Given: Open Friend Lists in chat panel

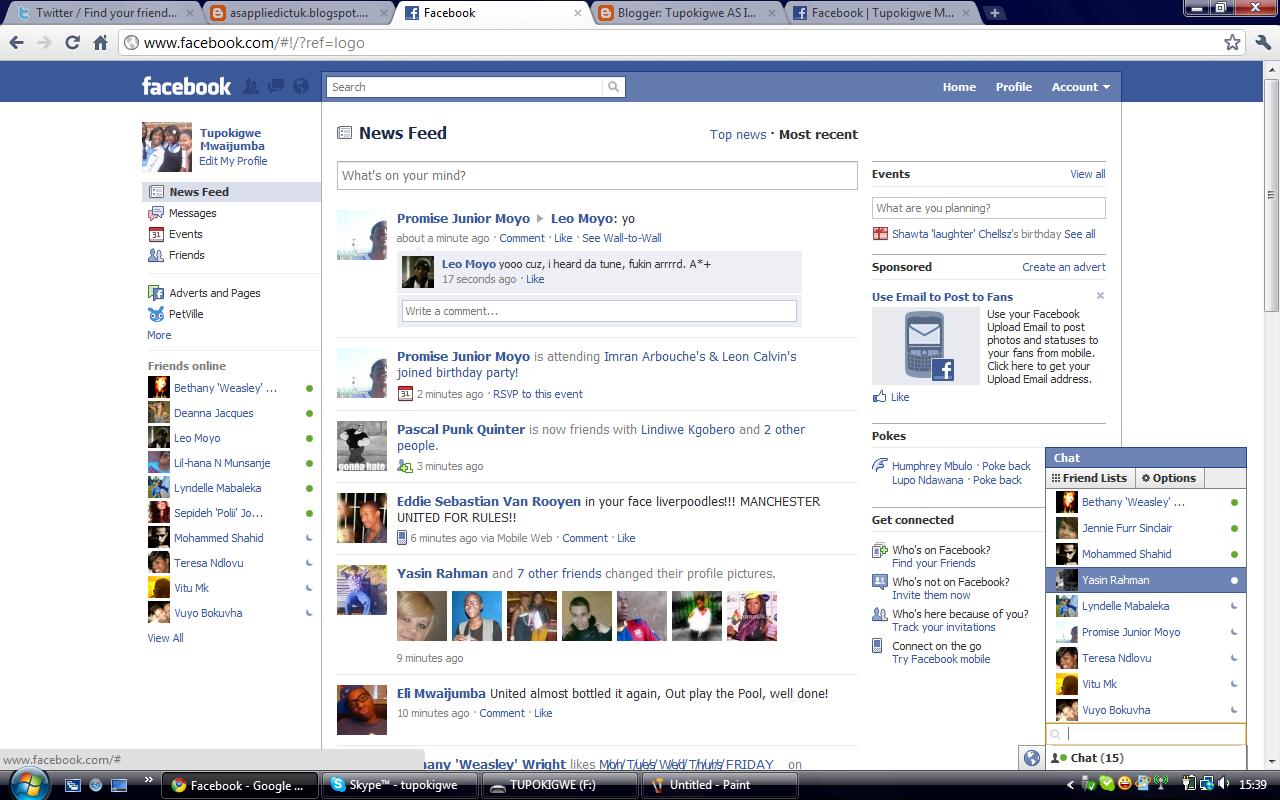Looking at the screenshot, I should [1089, 478].
